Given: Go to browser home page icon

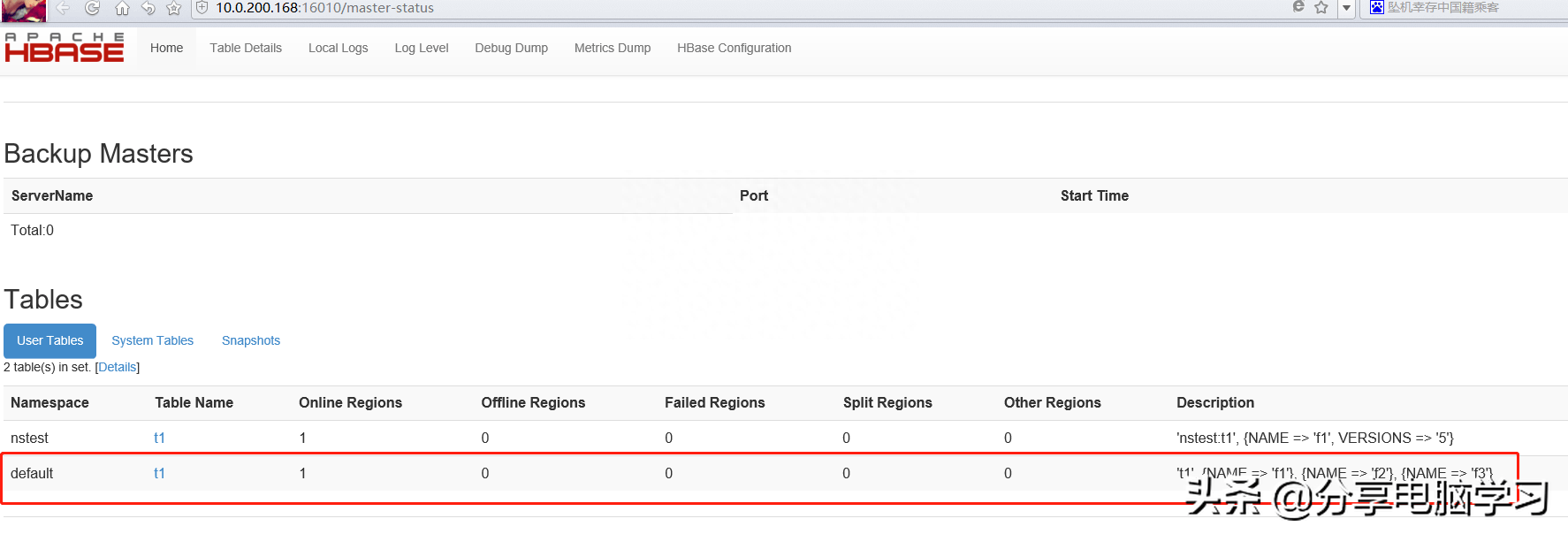Looking at the screenshot, I should tap(122, 8).
